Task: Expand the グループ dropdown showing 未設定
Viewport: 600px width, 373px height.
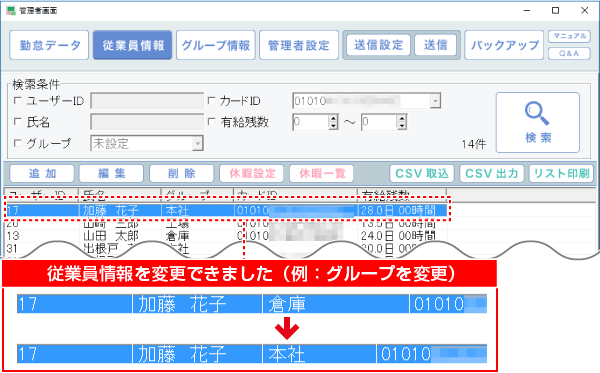Action: (x=197, y=143)
